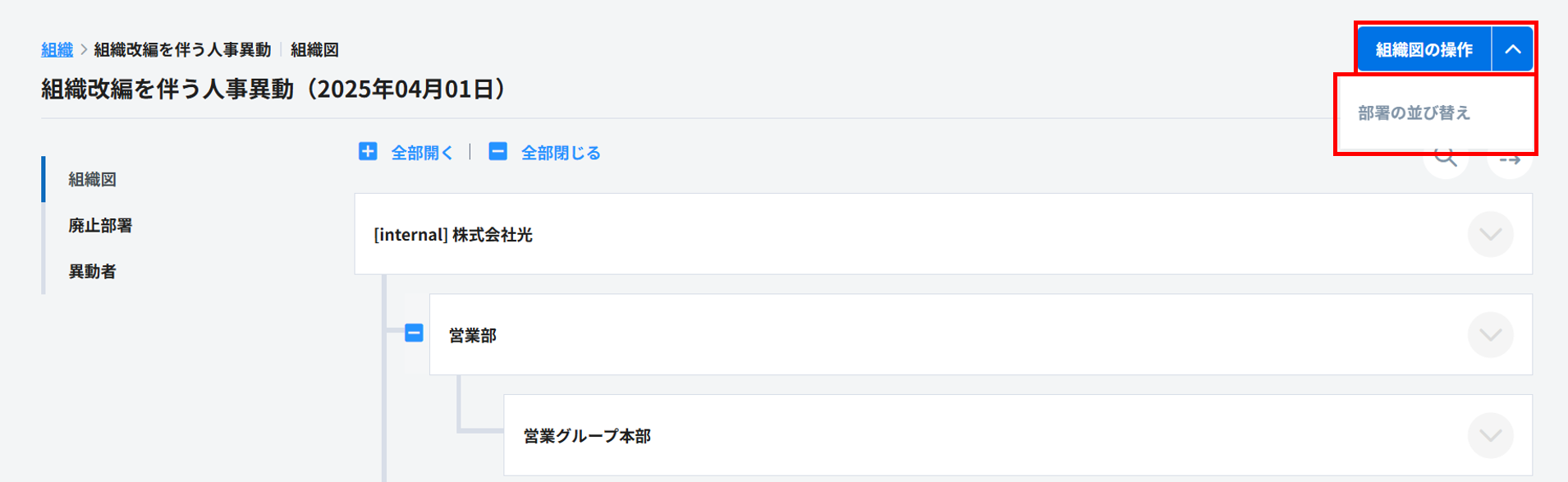
Task: Click the plus icon beside 全部開く
Action: tap(368, 152)
